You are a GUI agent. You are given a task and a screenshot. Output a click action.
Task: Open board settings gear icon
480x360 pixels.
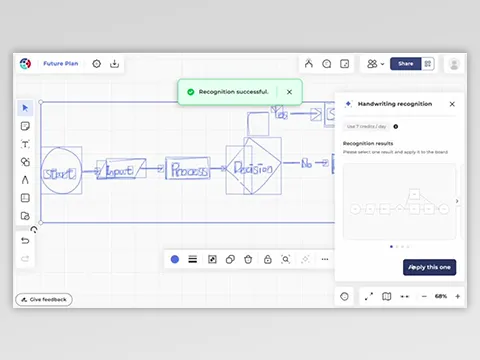(x=96, y=64)
